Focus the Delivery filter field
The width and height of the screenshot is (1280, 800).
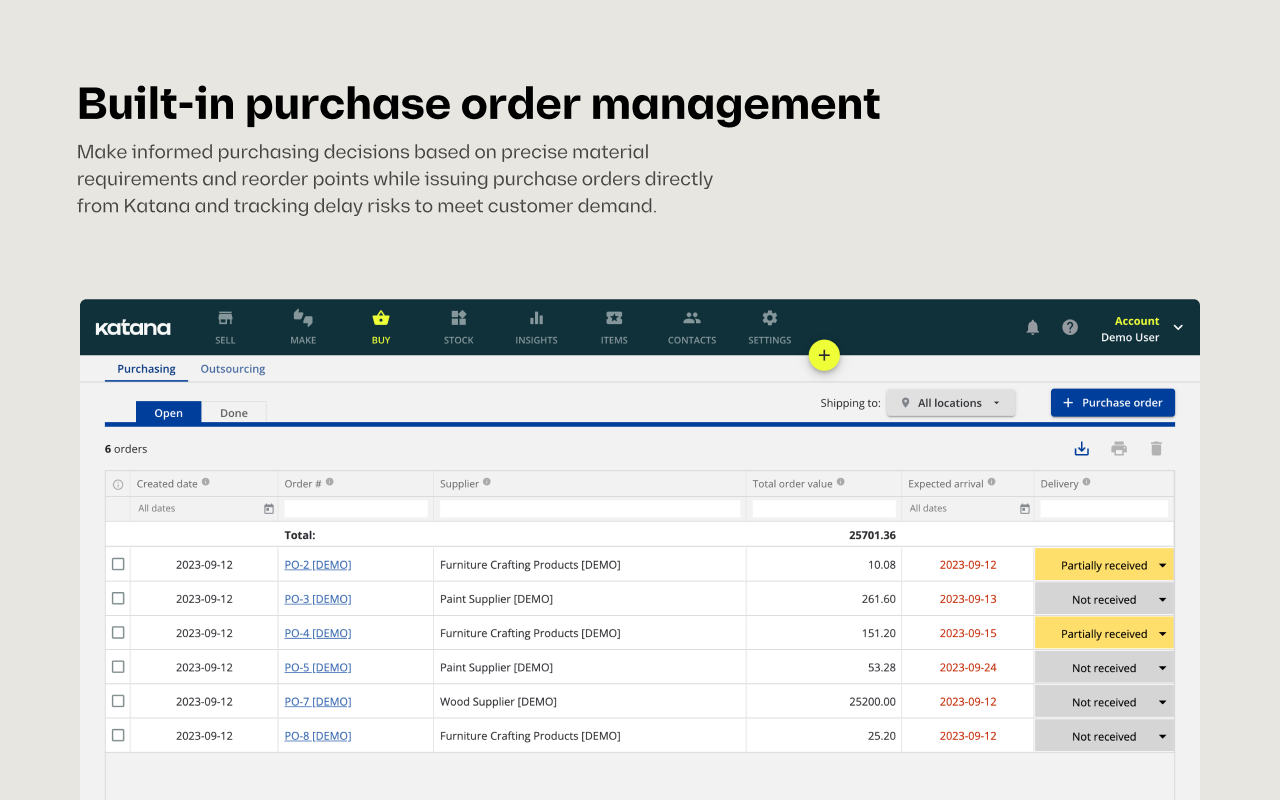pyautogui.click(x=1104, y=509)
